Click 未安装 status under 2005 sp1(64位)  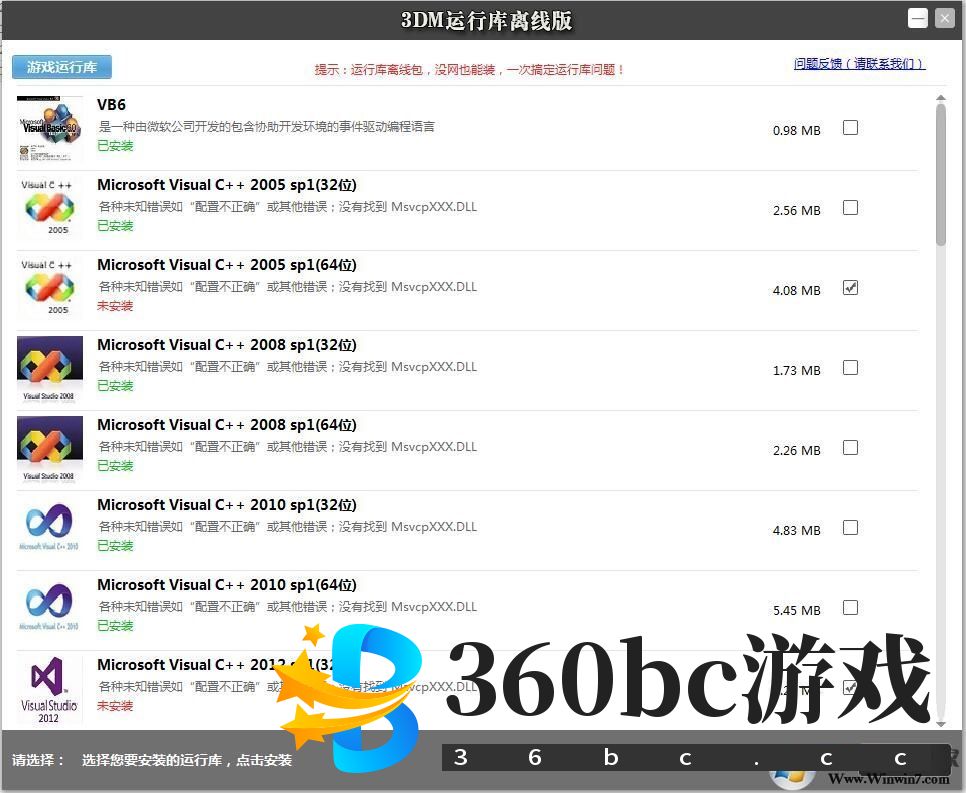pyautogui.click(x=115, y=306)
